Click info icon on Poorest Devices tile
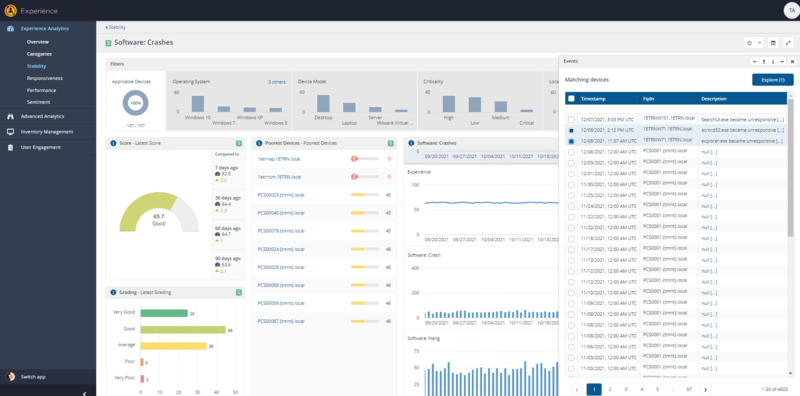Viewport: 800px width, 396px height. point(259,143)
